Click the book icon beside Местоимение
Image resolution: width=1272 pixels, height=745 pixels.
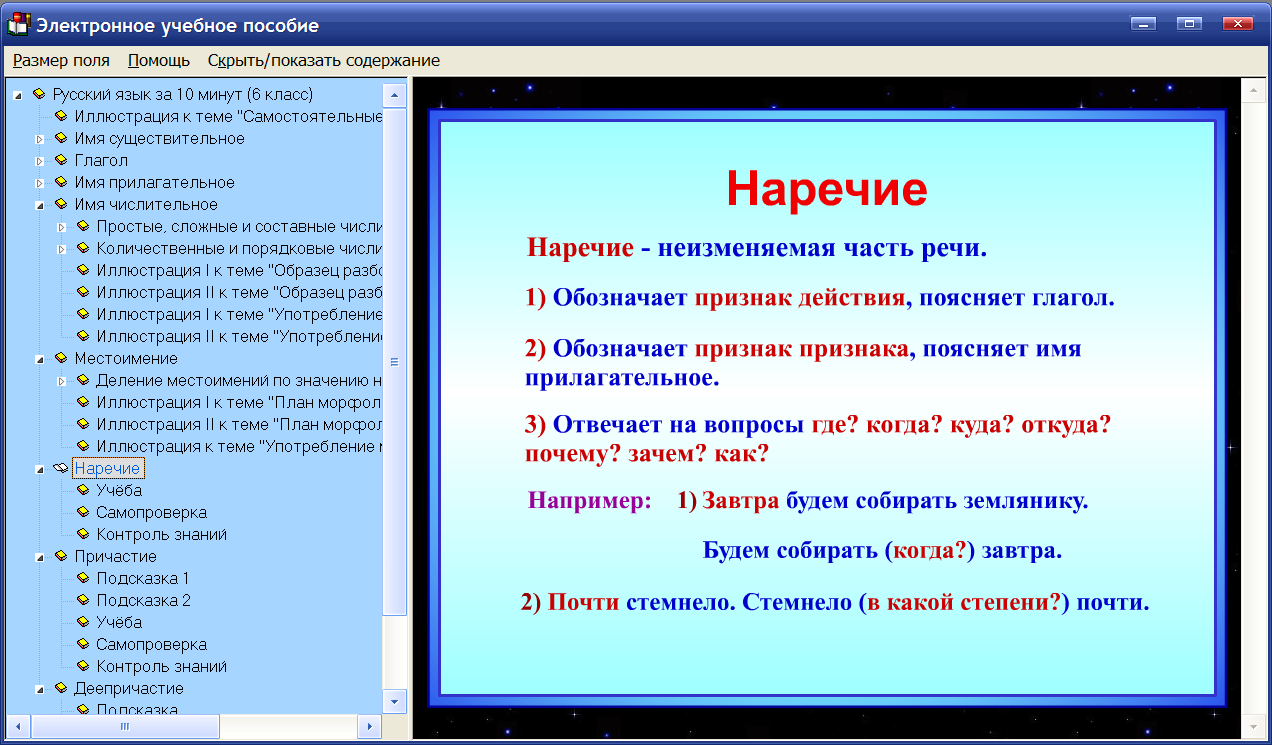(x=61, y=357)
